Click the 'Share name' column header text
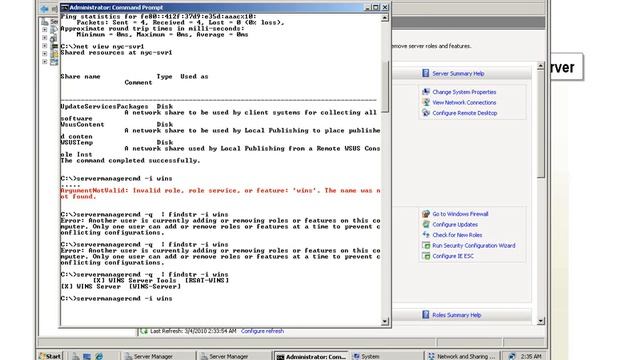This screenshot has height=360, width=640. click(80, 76)
